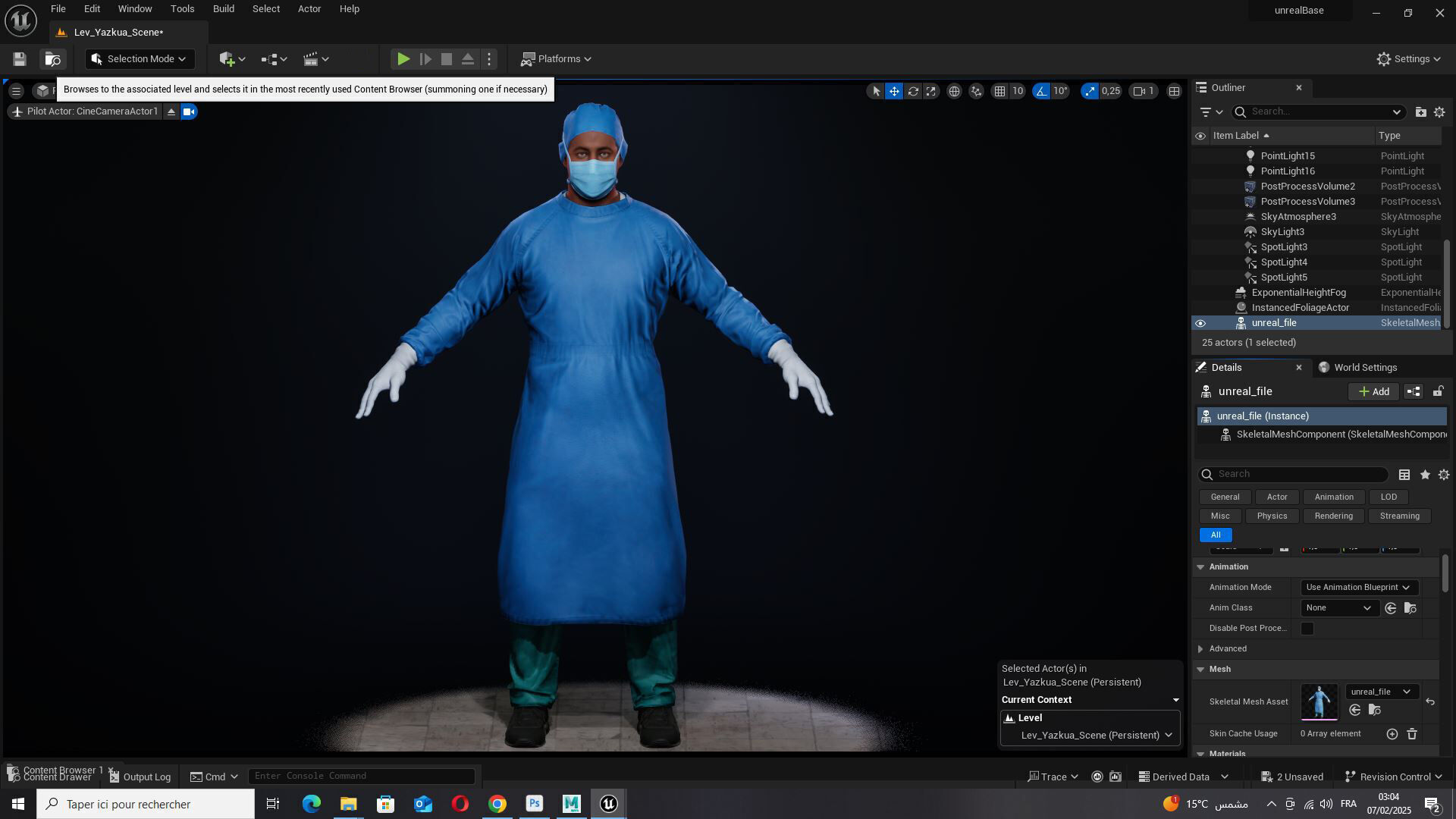Toggle the world/local coordinate system globe

pyautogui.click(x=954, y=91)
